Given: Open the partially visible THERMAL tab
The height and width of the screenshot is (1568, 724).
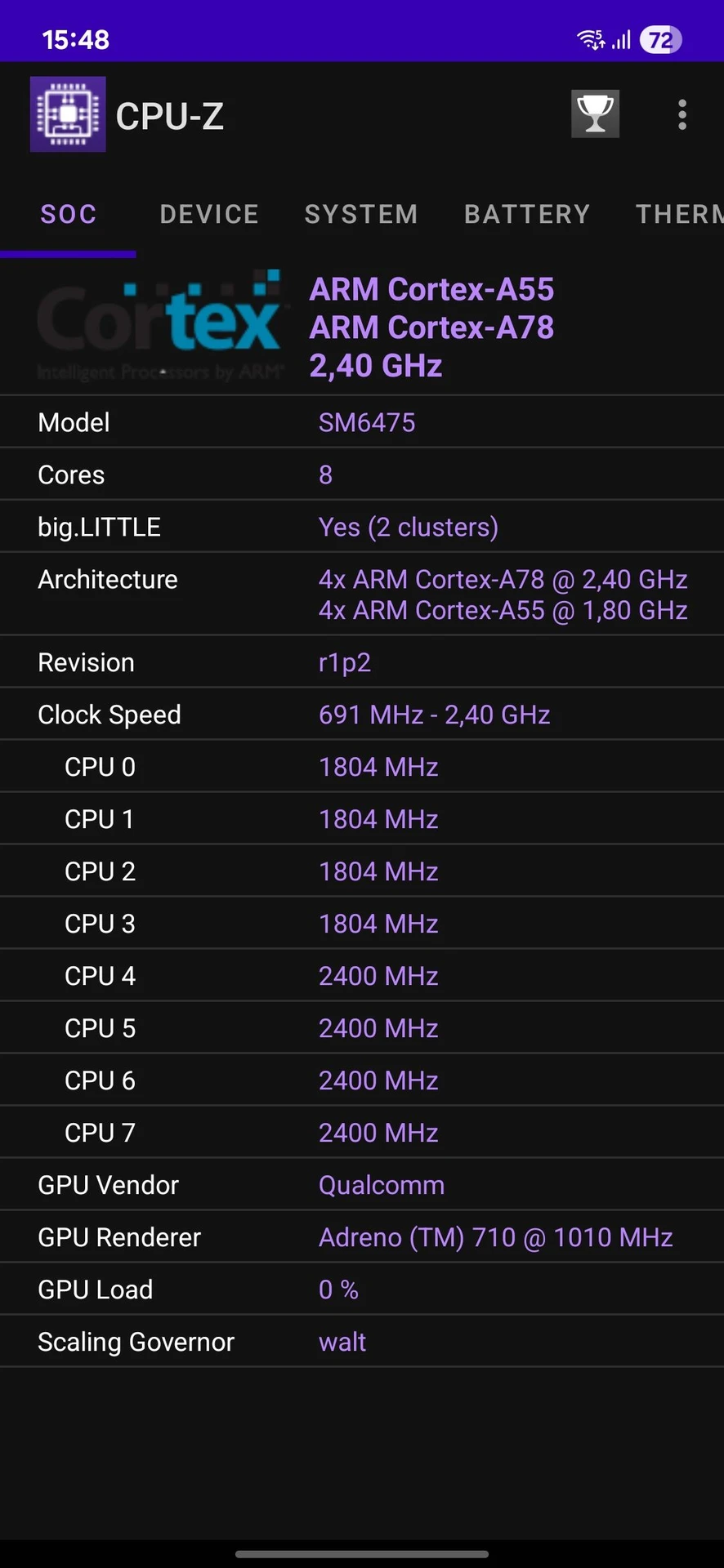Looking at the screenshot, I should pyautogui.click(x=680, y=214).
